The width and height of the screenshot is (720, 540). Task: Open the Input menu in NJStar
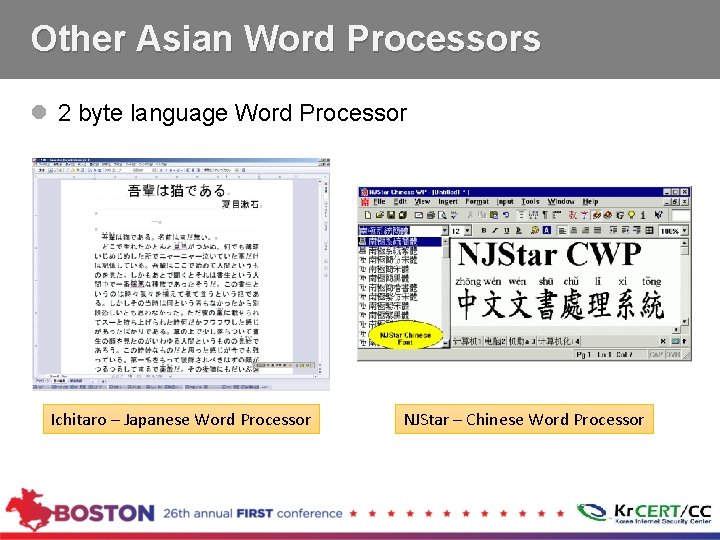click(505, 202)
